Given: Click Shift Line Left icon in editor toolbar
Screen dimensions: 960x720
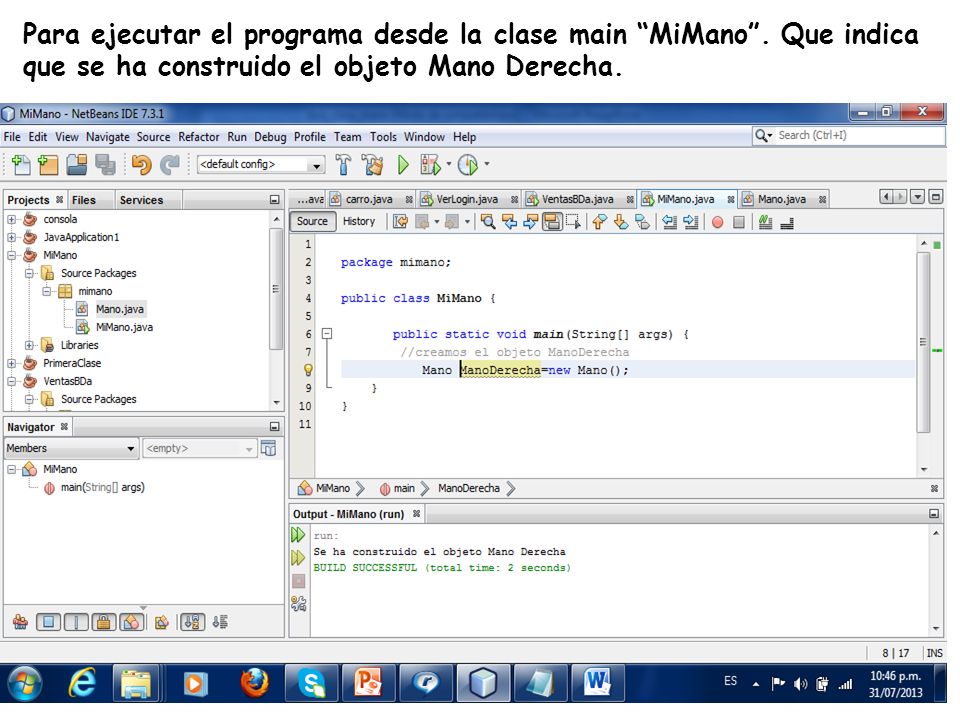Looking at the screenshot, I should click(x=669, y=222).
